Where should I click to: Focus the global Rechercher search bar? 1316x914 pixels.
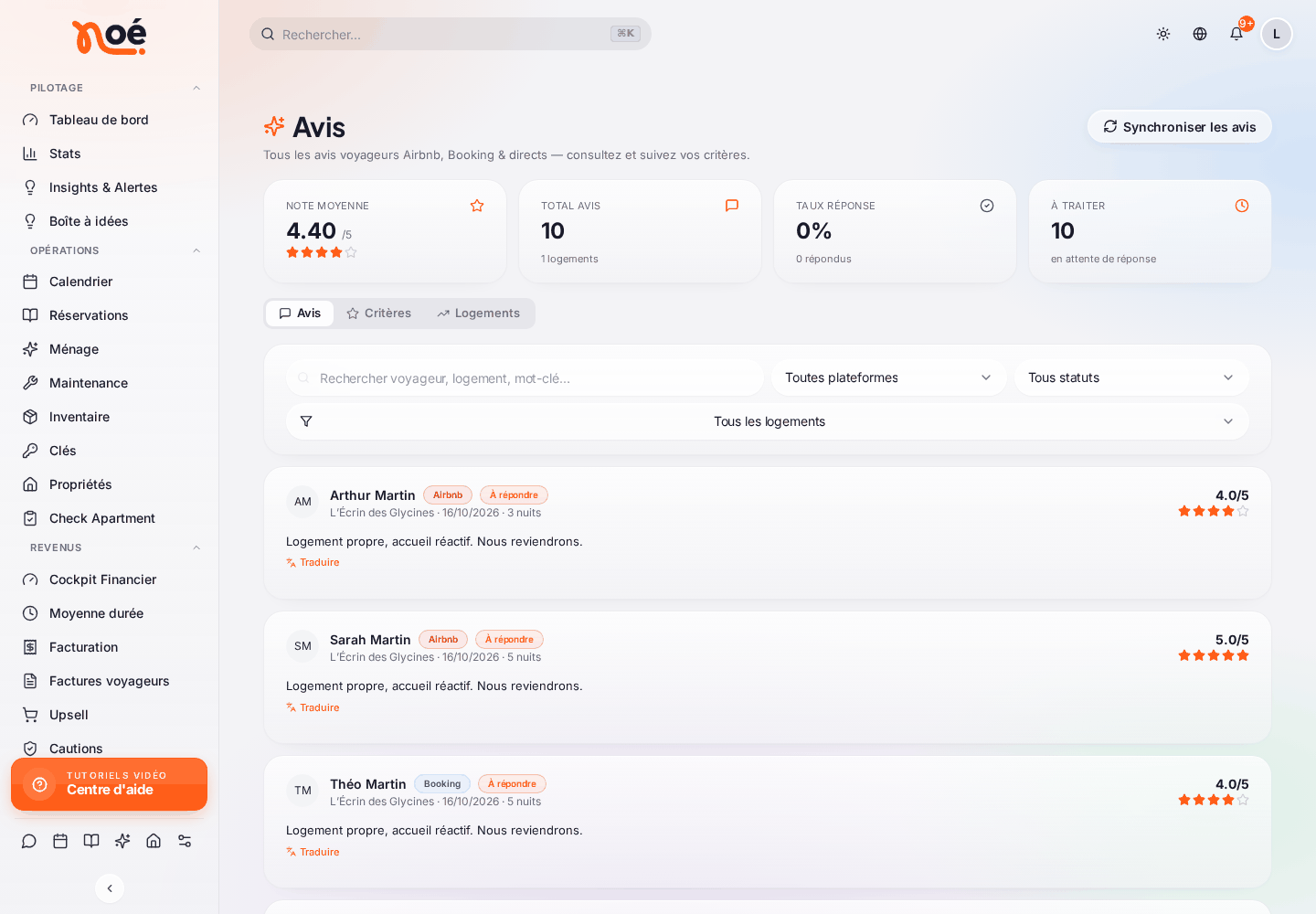[451, 34]
